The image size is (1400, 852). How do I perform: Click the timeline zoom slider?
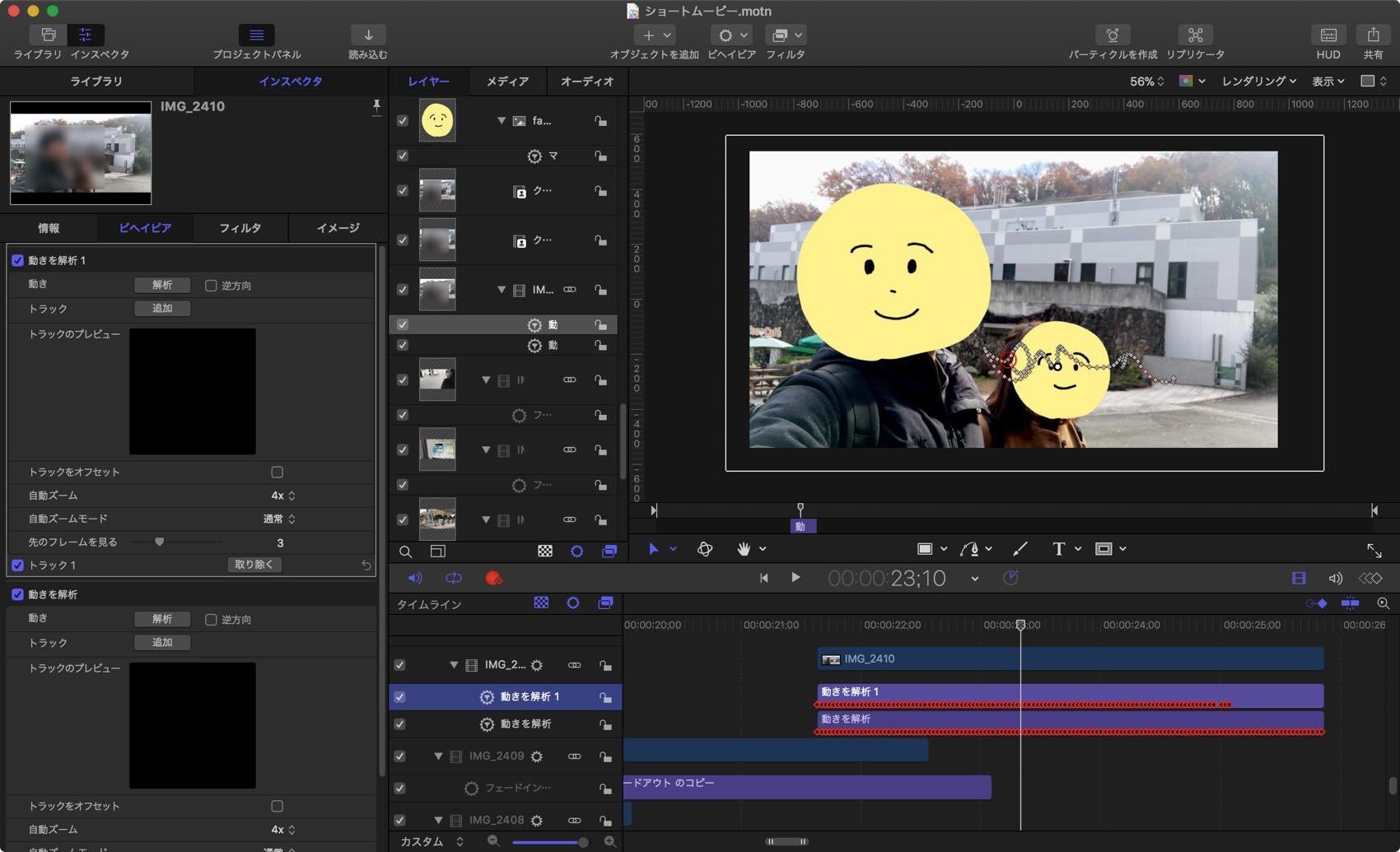point(550,842)
